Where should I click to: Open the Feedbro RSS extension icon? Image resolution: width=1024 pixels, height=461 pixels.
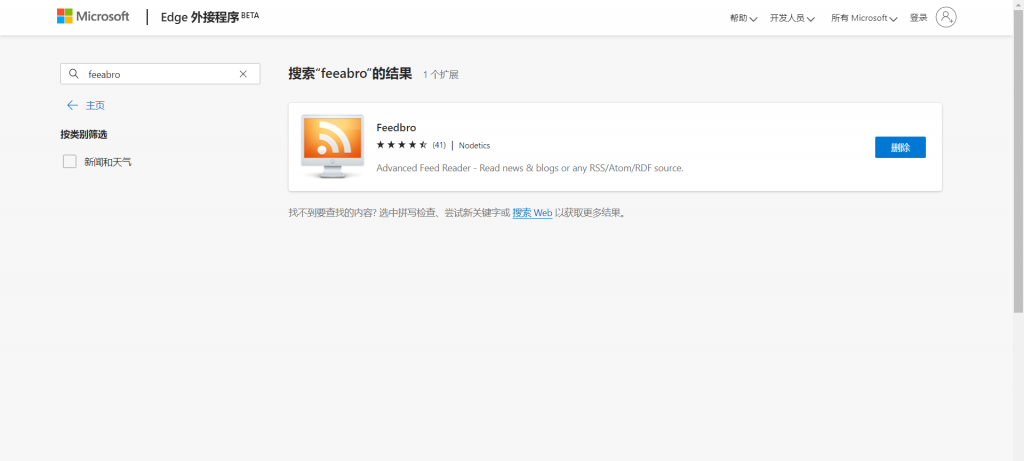click(332, 146)
